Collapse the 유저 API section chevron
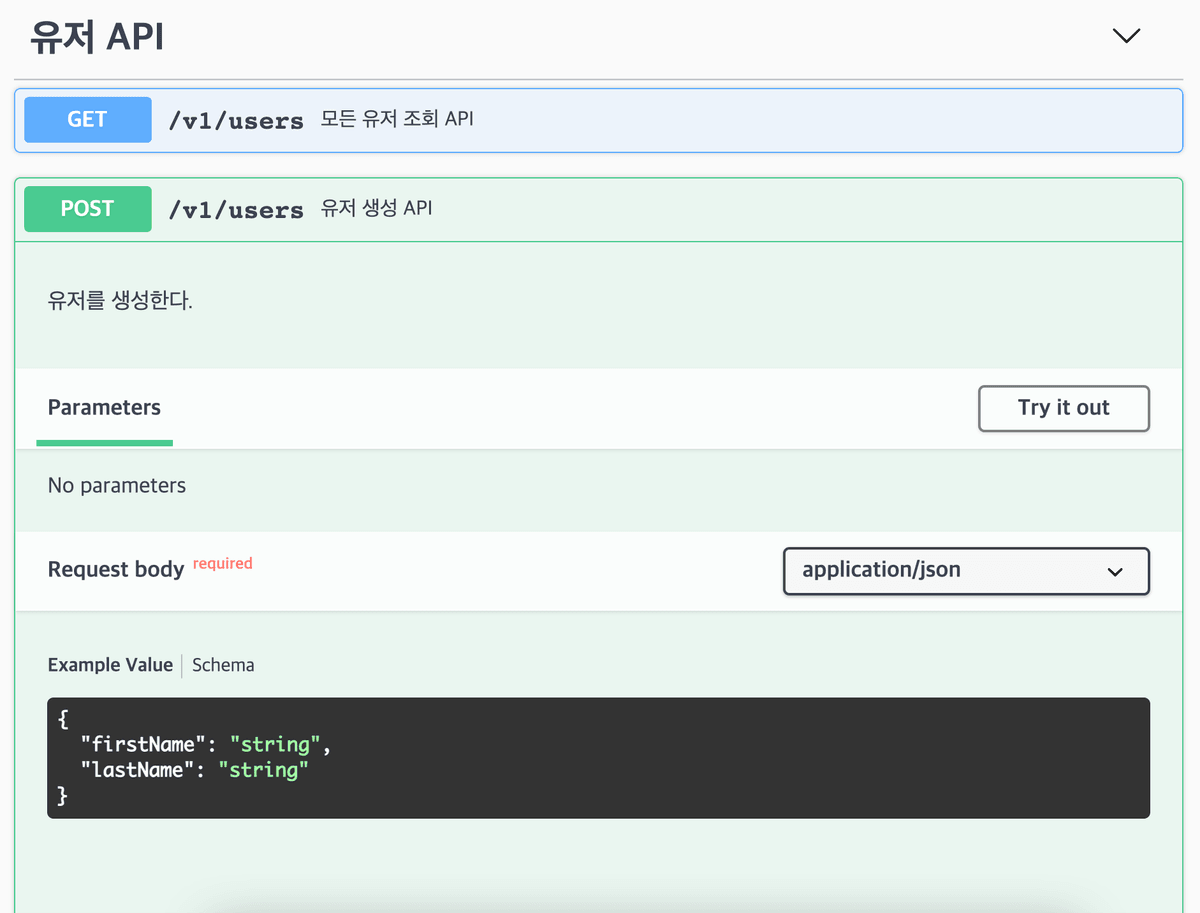The height and width of the screenshot is (913, 1200). [x=1126, y=36]
